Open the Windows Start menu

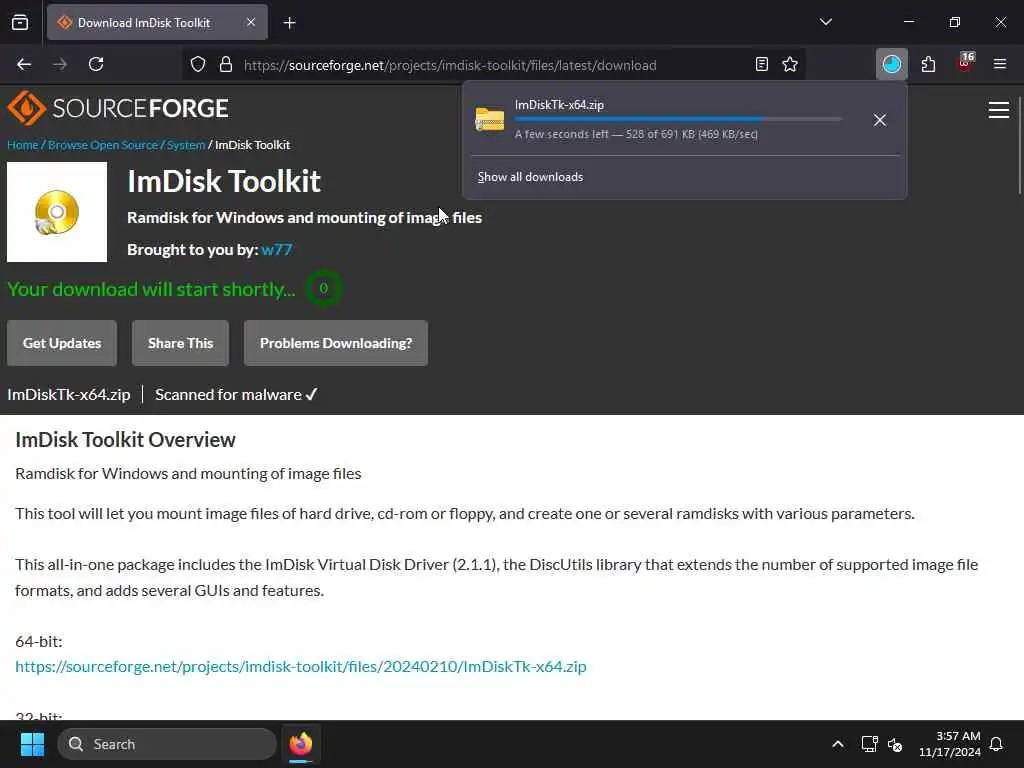coord(32,744)
